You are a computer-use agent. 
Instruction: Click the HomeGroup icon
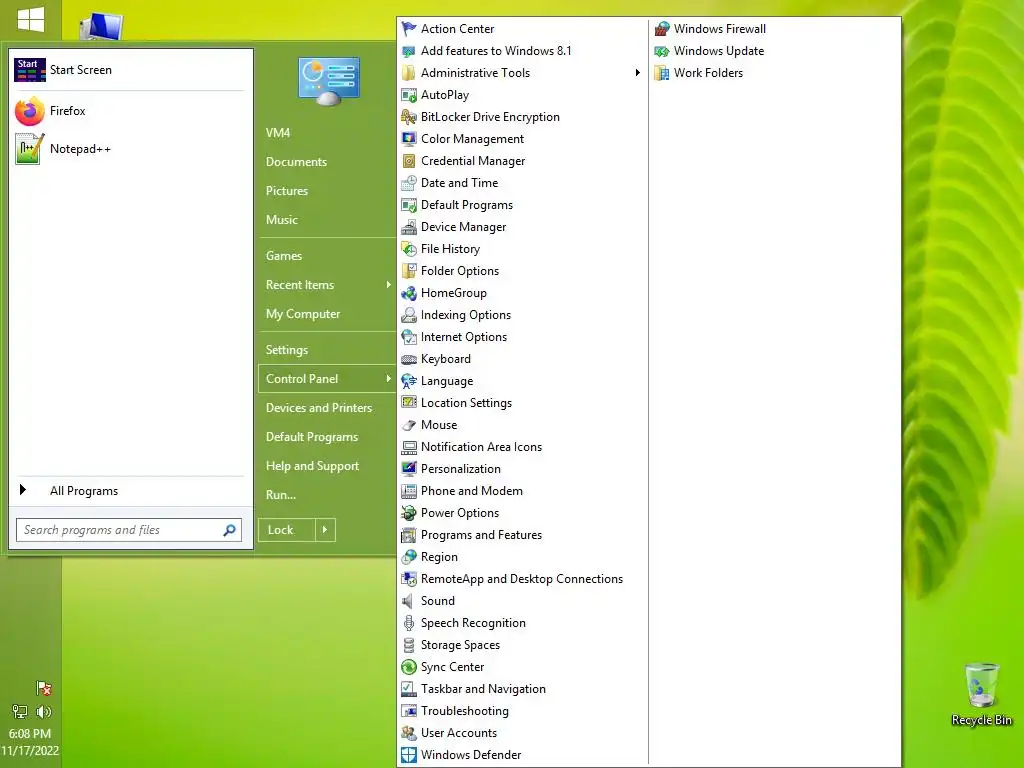click(x=409, y=293)
